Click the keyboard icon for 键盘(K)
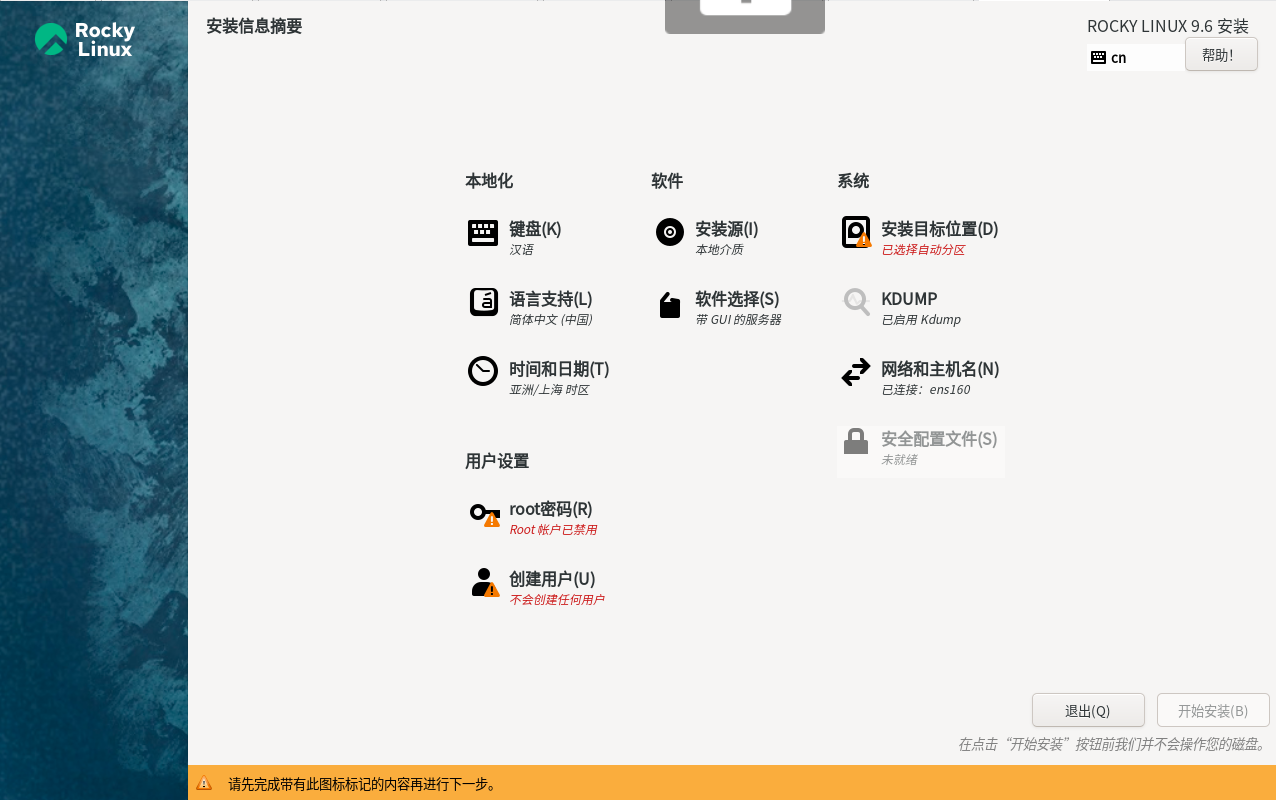Image resolution: width=1276 pixels, height=800 pixels. pyautogui.click(x=483, y=233)
